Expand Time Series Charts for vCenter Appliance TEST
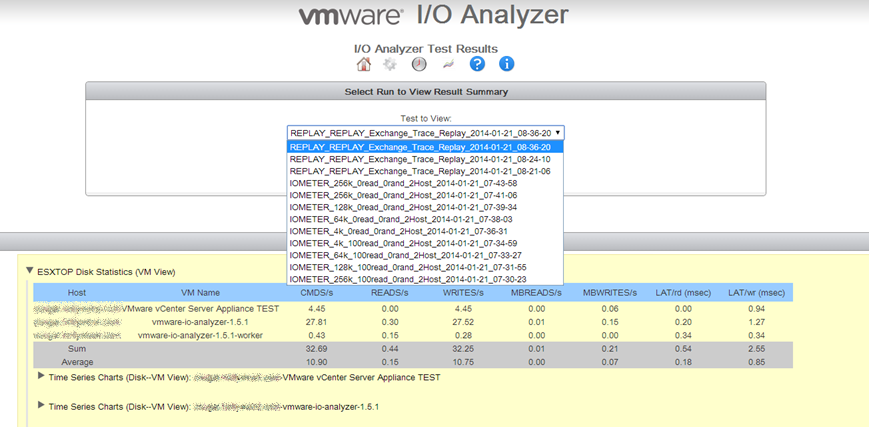 (41, 377)
